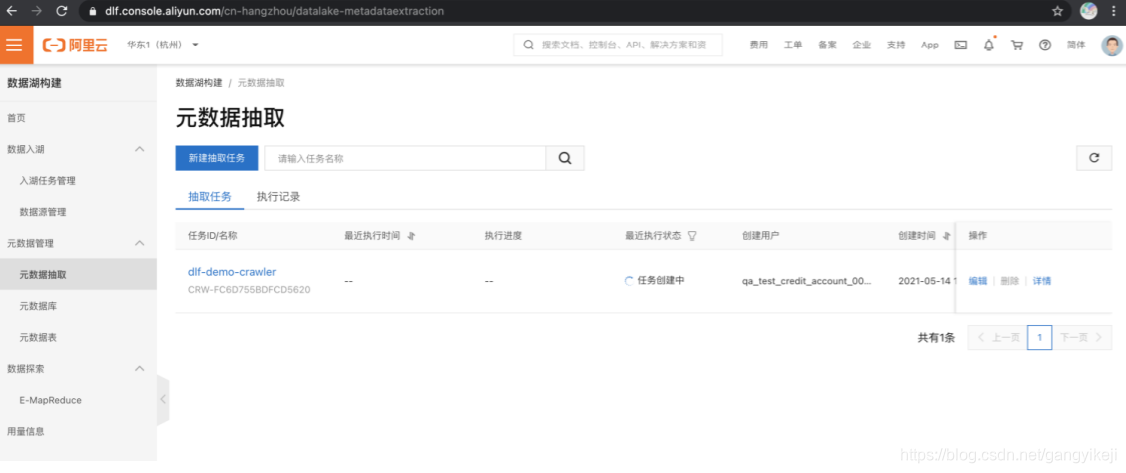The height and width of the screenshot is (473, 1126).
Task: Open the user avatar in console header
Action: point(1112,45)
